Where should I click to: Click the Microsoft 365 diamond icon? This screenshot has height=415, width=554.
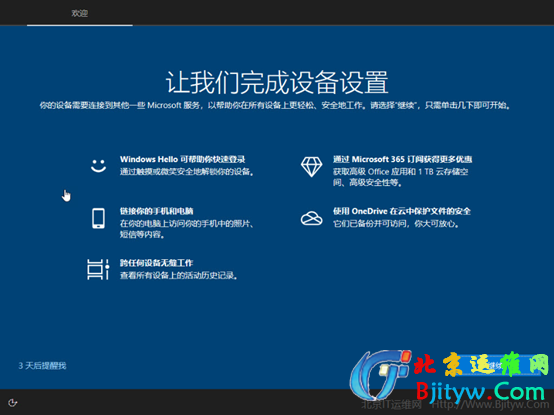point(311,167)
